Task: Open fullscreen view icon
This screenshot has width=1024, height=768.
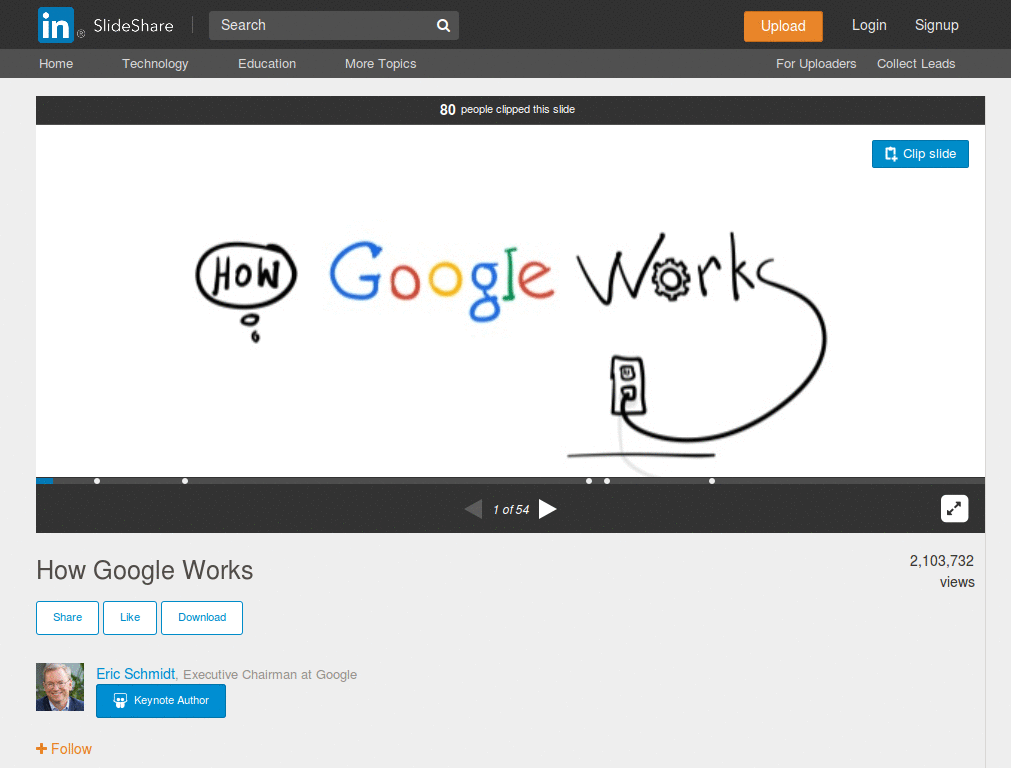Action: (954, 509)
